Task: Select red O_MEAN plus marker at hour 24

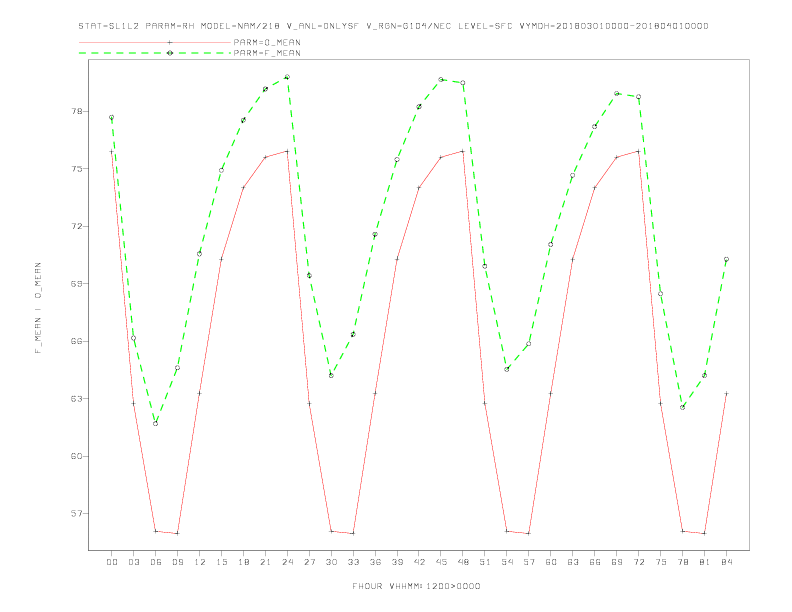Action: coord(287,151)
